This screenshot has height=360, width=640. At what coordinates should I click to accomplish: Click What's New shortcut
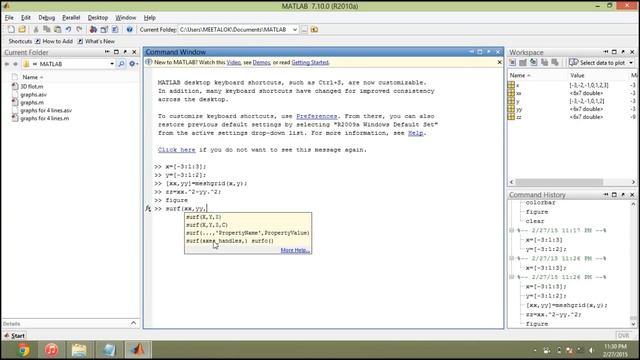pos(96,41)
